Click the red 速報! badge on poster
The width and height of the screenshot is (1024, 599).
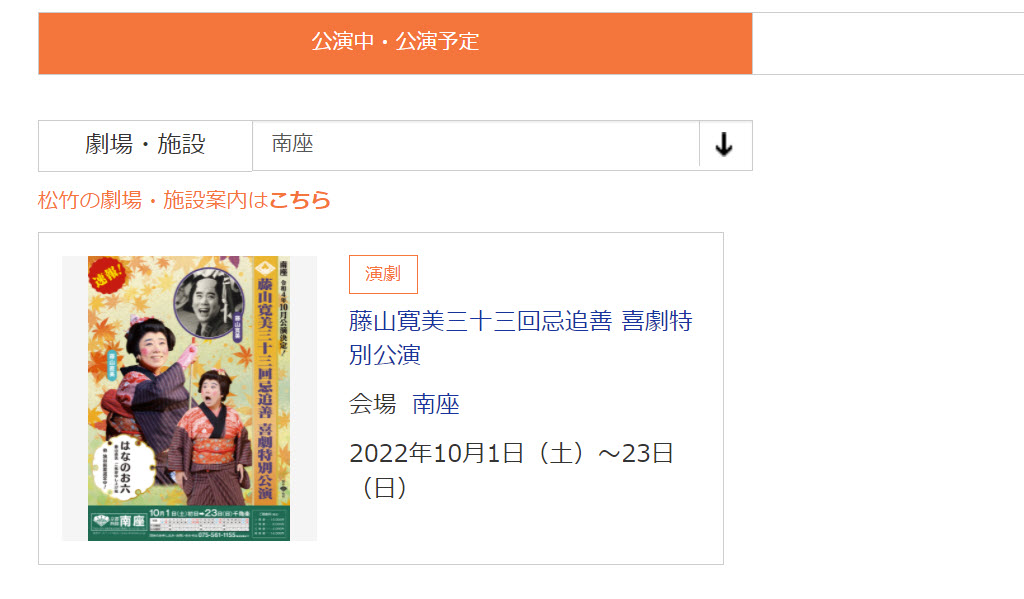tap(107, 274)
